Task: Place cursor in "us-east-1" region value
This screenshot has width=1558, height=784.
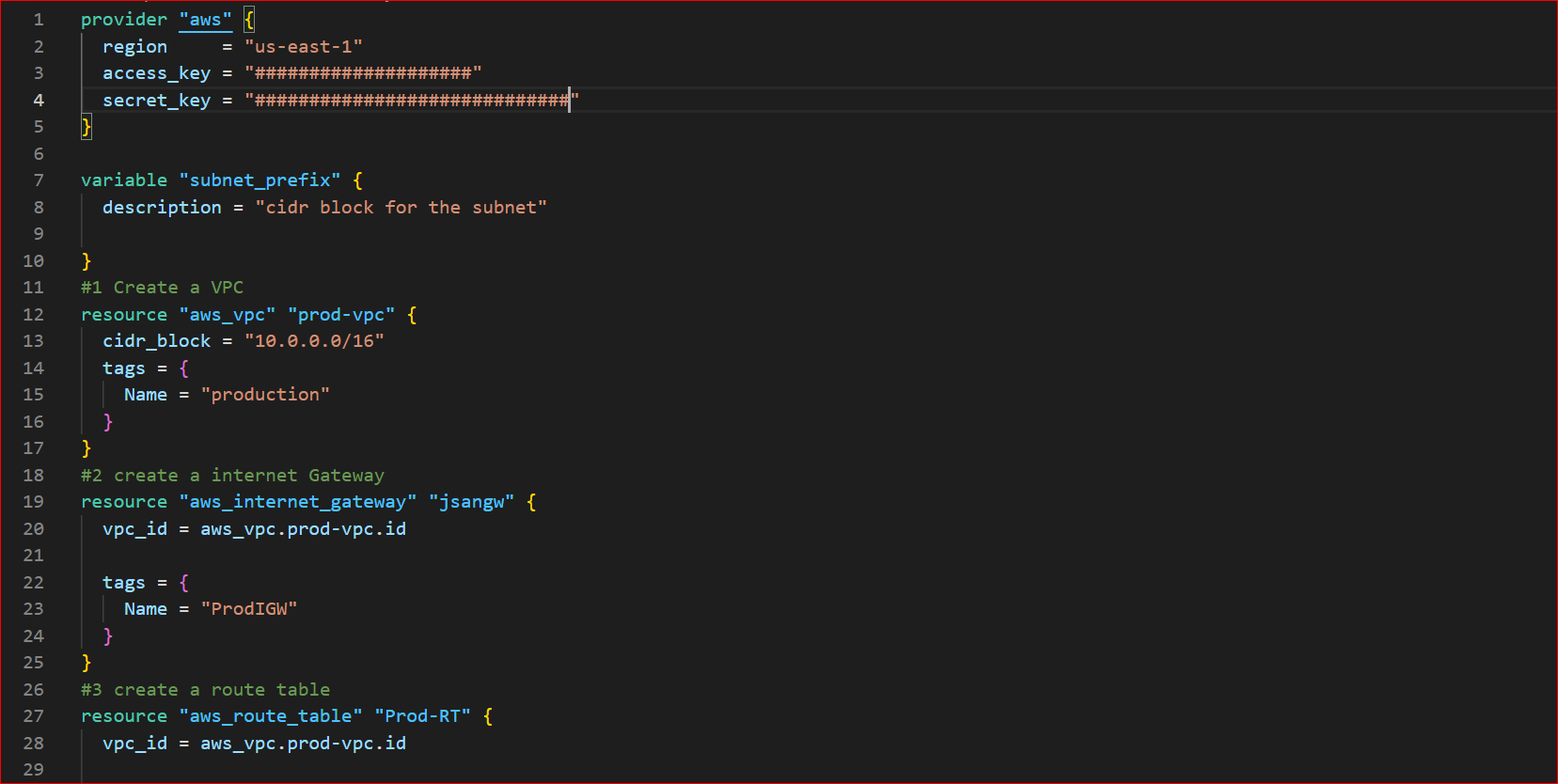Action: [x=304, y=46]
